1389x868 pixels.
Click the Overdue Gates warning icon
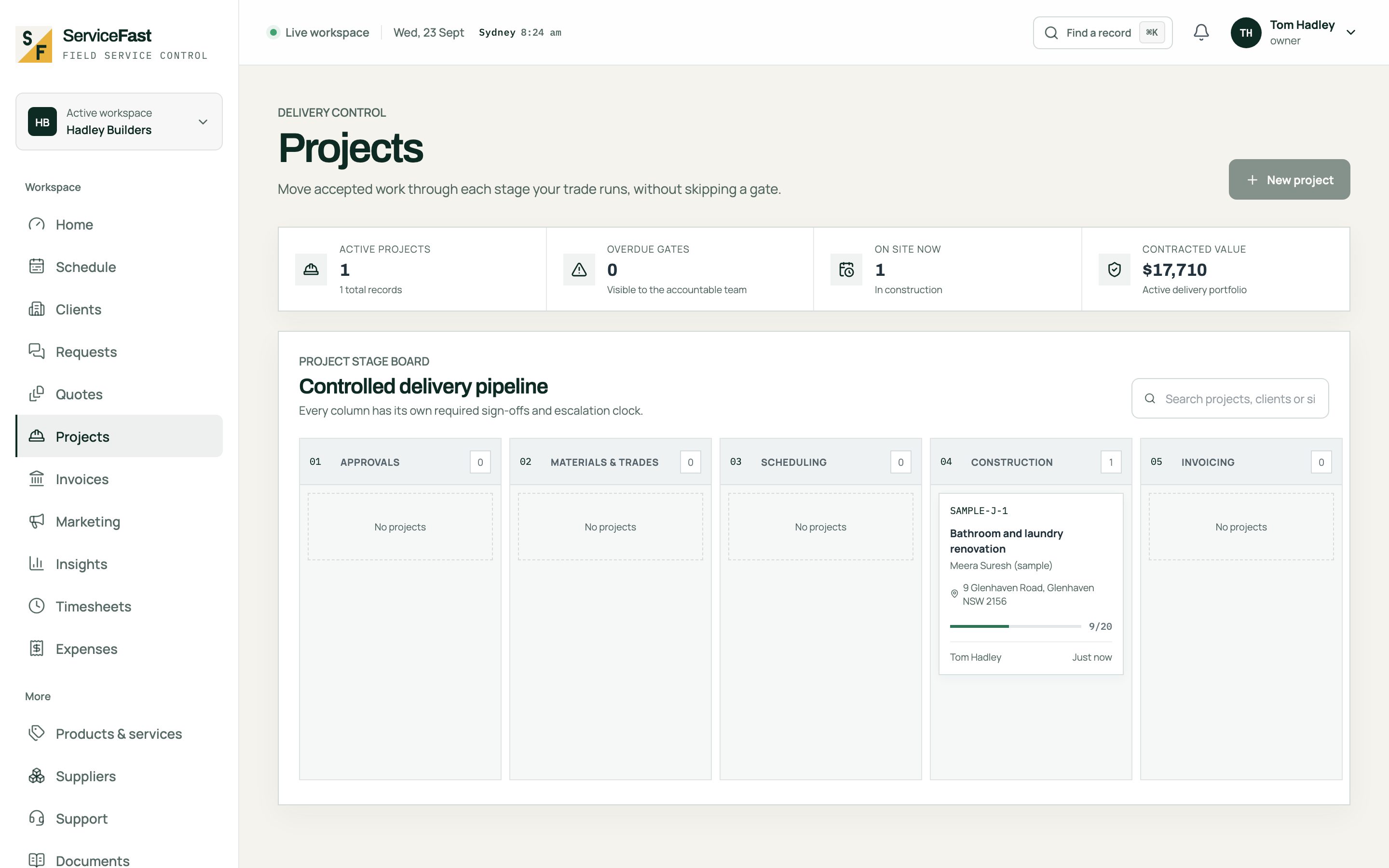(x=579, y=269)
